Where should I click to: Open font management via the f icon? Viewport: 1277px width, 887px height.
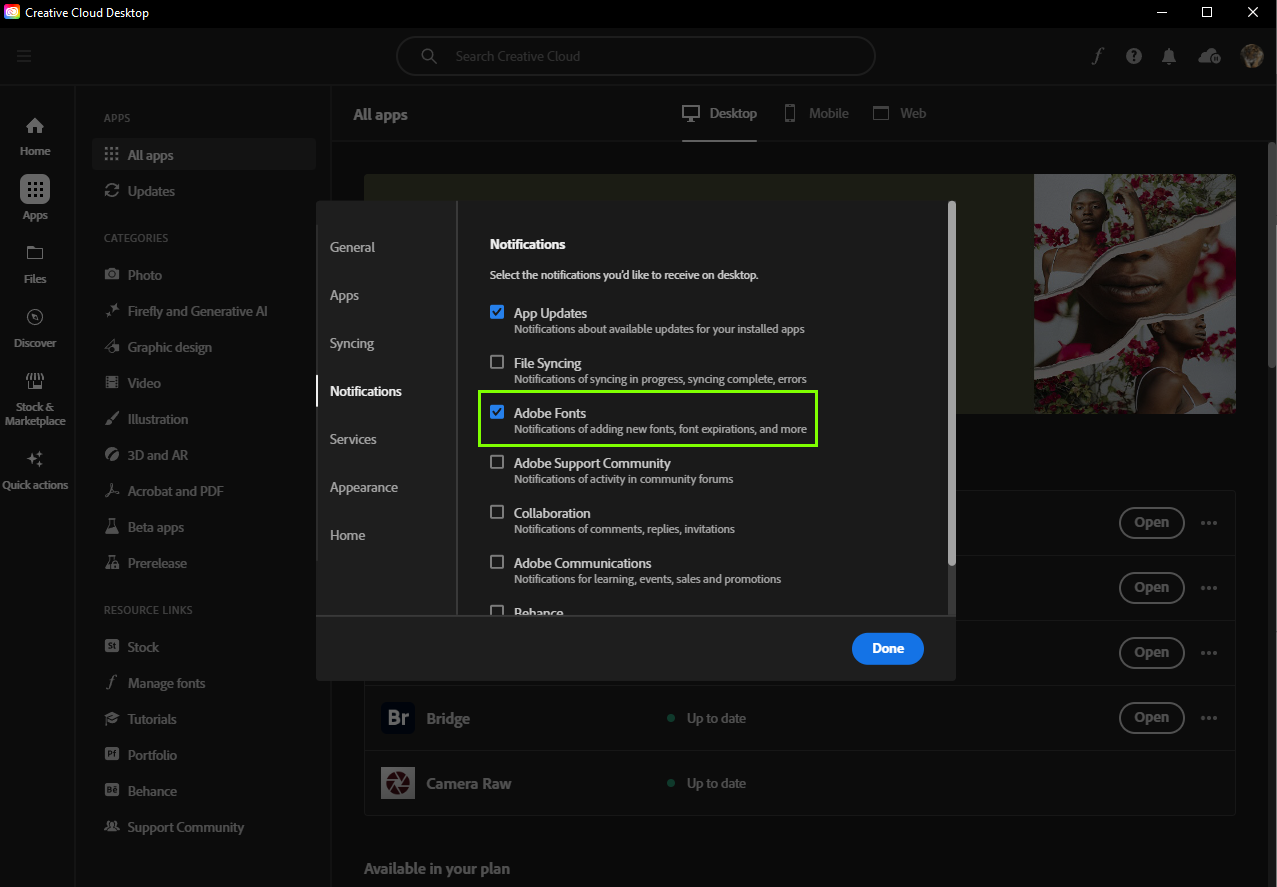pyautogui.click(x=1097, y=56)
